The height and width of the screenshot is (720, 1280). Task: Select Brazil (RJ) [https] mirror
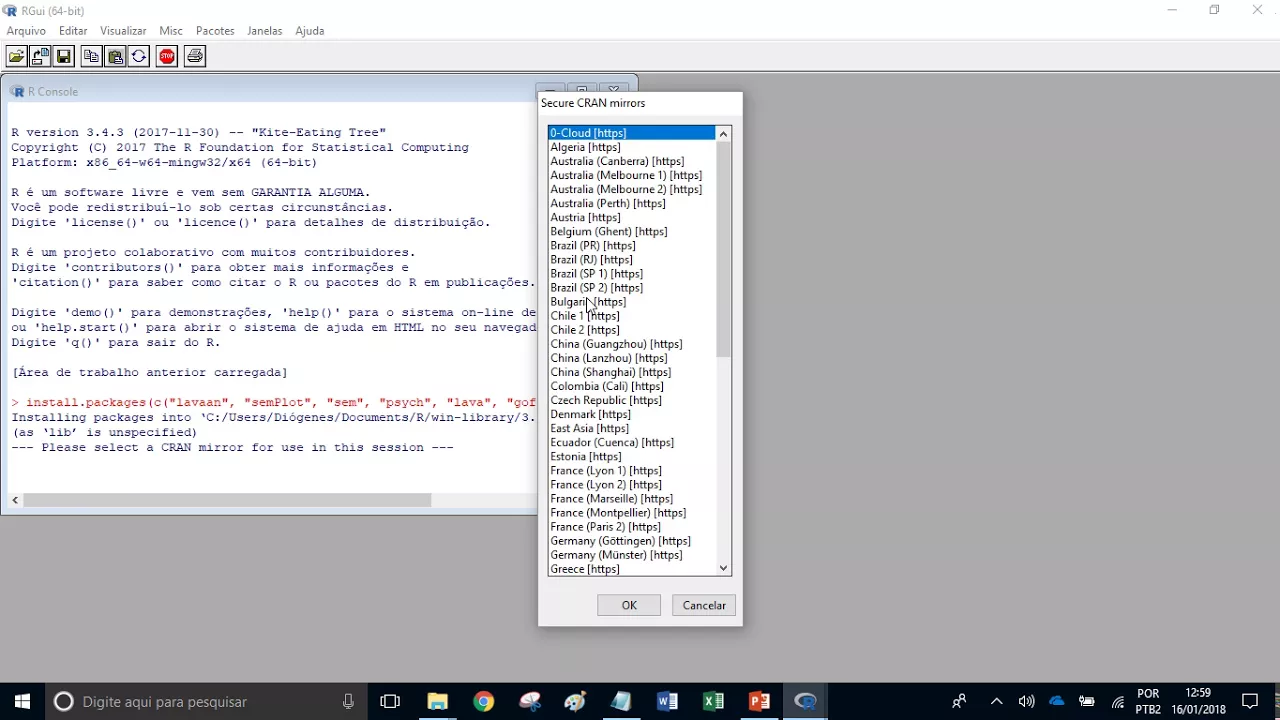pos(631,259)
